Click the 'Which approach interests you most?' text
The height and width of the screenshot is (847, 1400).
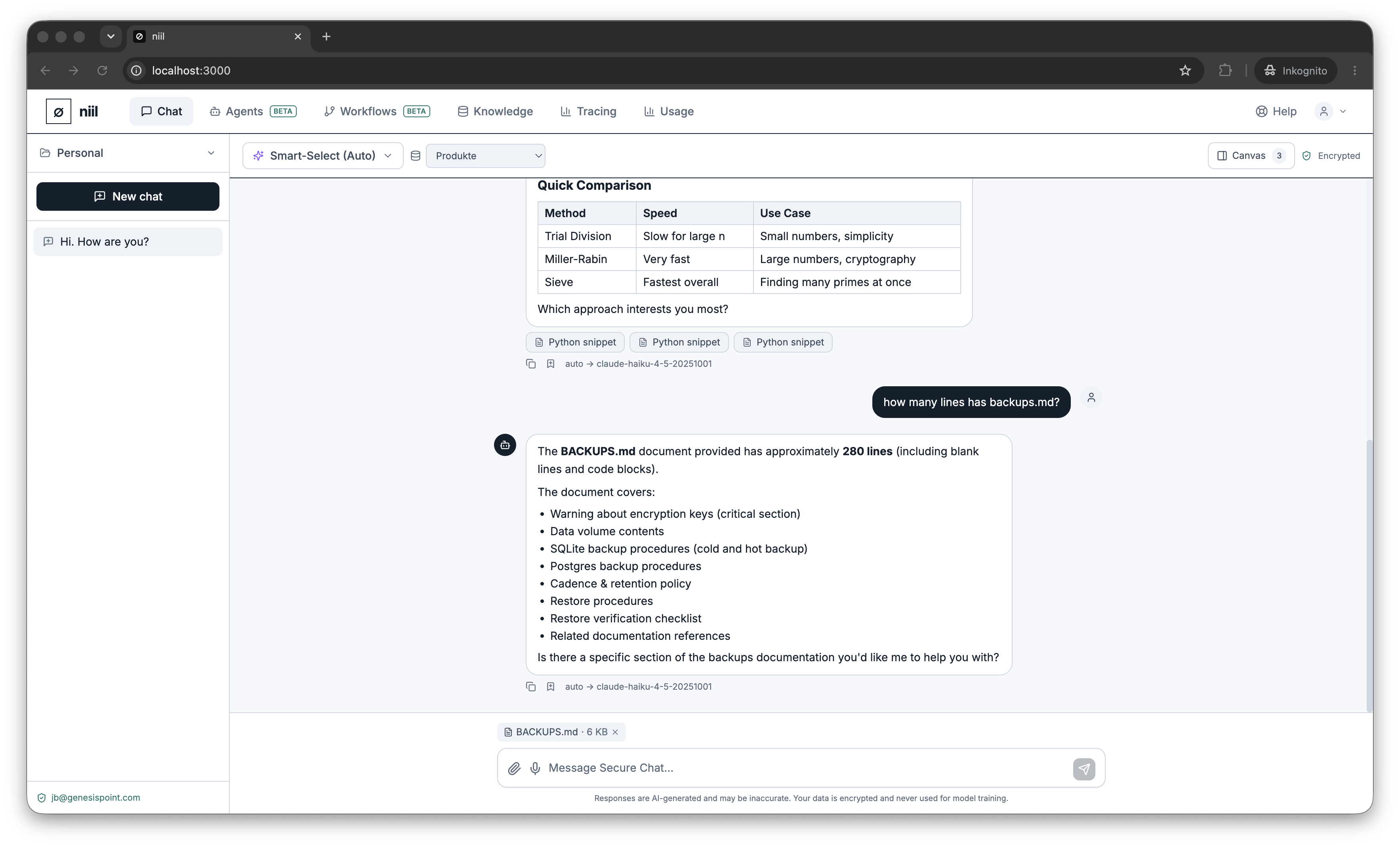pyautogui.click(x=632, y=309)
